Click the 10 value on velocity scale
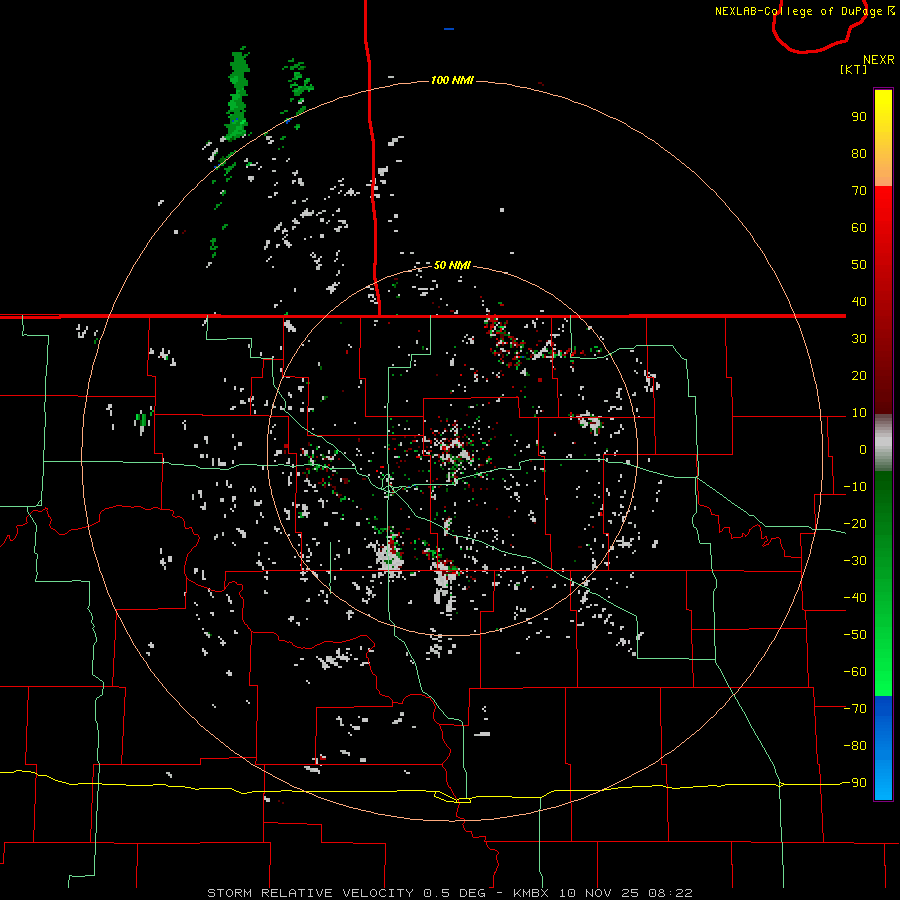The width and height of the screenshot is (900, 900). point(859,413)
